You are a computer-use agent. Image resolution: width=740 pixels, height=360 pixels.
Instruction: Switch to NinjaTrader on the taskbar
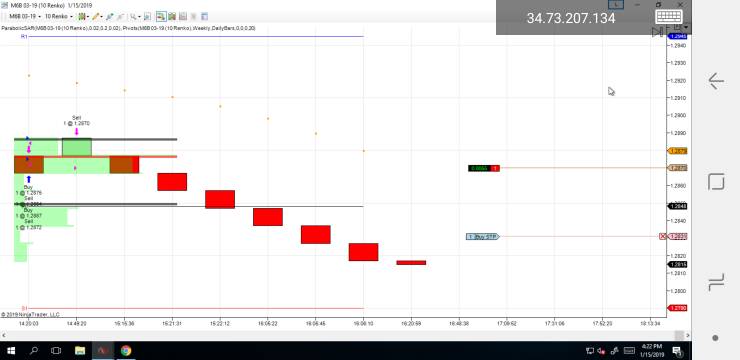click(x=102, y=351)
